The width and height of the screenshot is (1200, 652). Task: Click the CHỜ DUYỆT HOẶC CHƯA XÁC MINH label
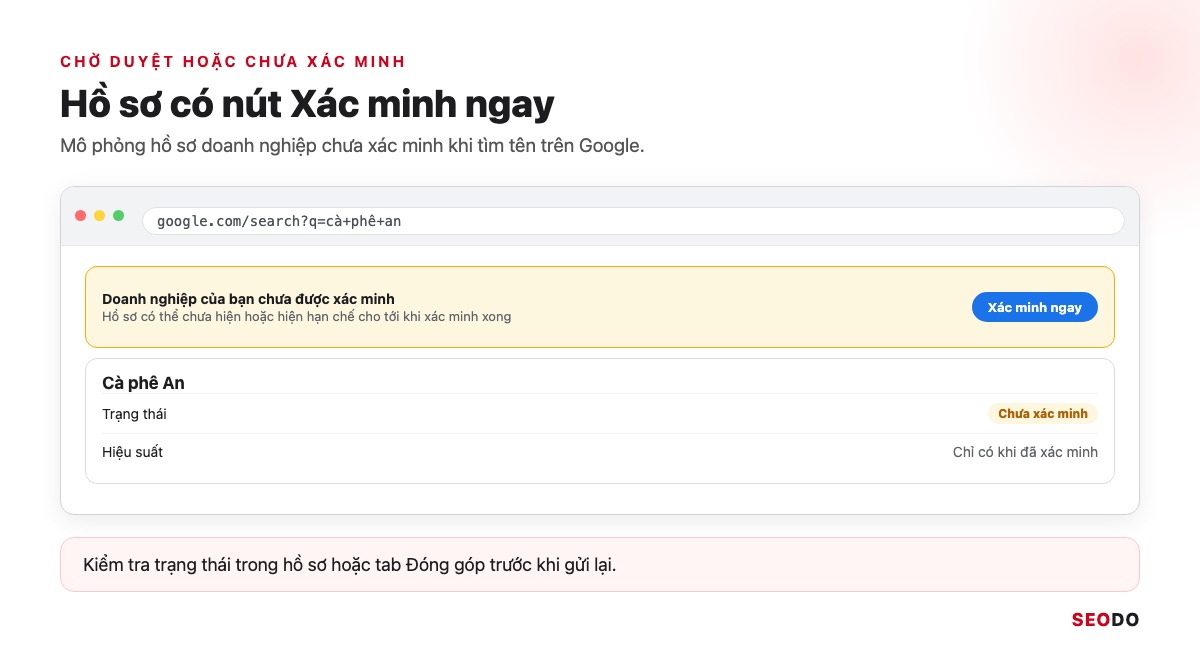pyautogui.click(x=233, y=61)
